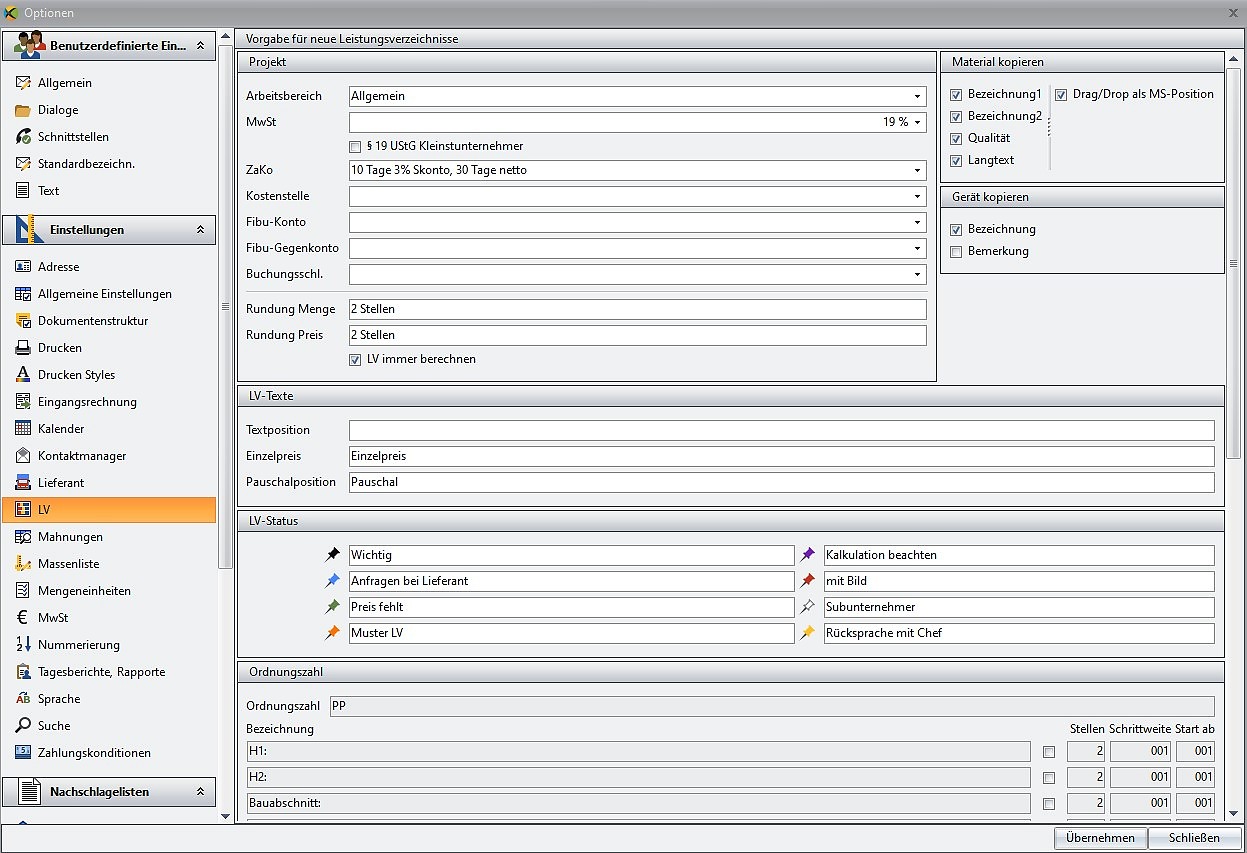1247x853 pixels.
Task: Click the Mengeneinheiten icon
Action: click(23, 591)
